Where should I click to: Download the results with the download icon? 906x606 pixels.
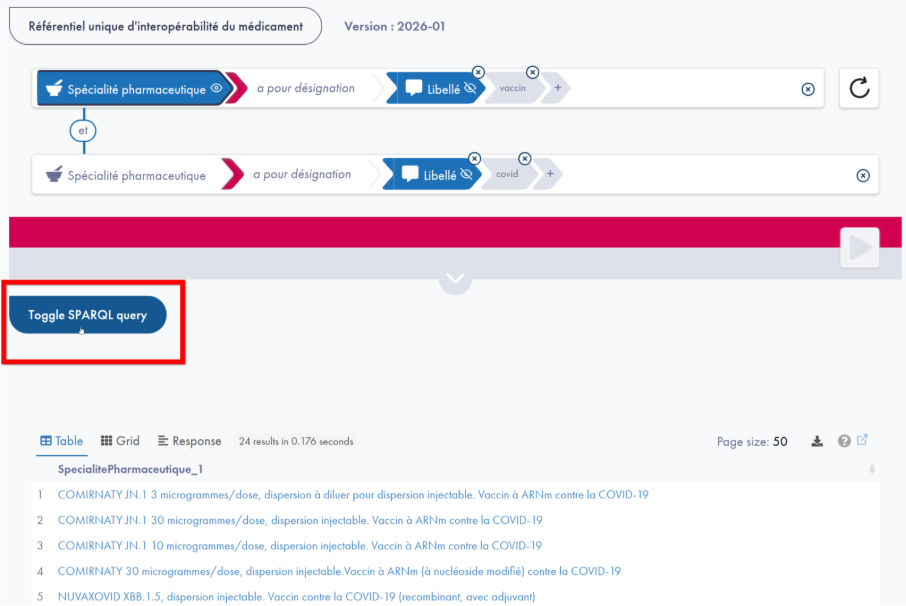(817, 441)
